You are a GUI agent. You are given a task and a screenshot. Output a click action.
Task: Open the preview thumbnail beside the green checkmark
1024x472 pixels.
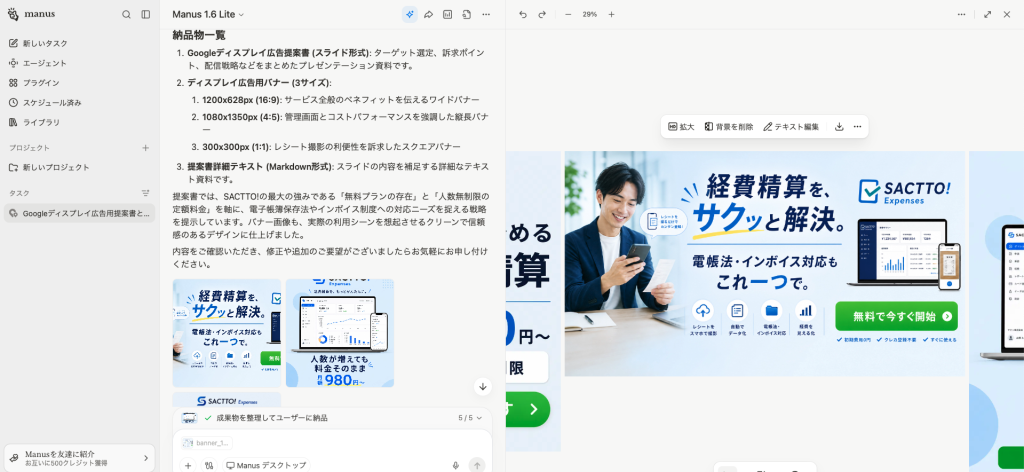189,418
